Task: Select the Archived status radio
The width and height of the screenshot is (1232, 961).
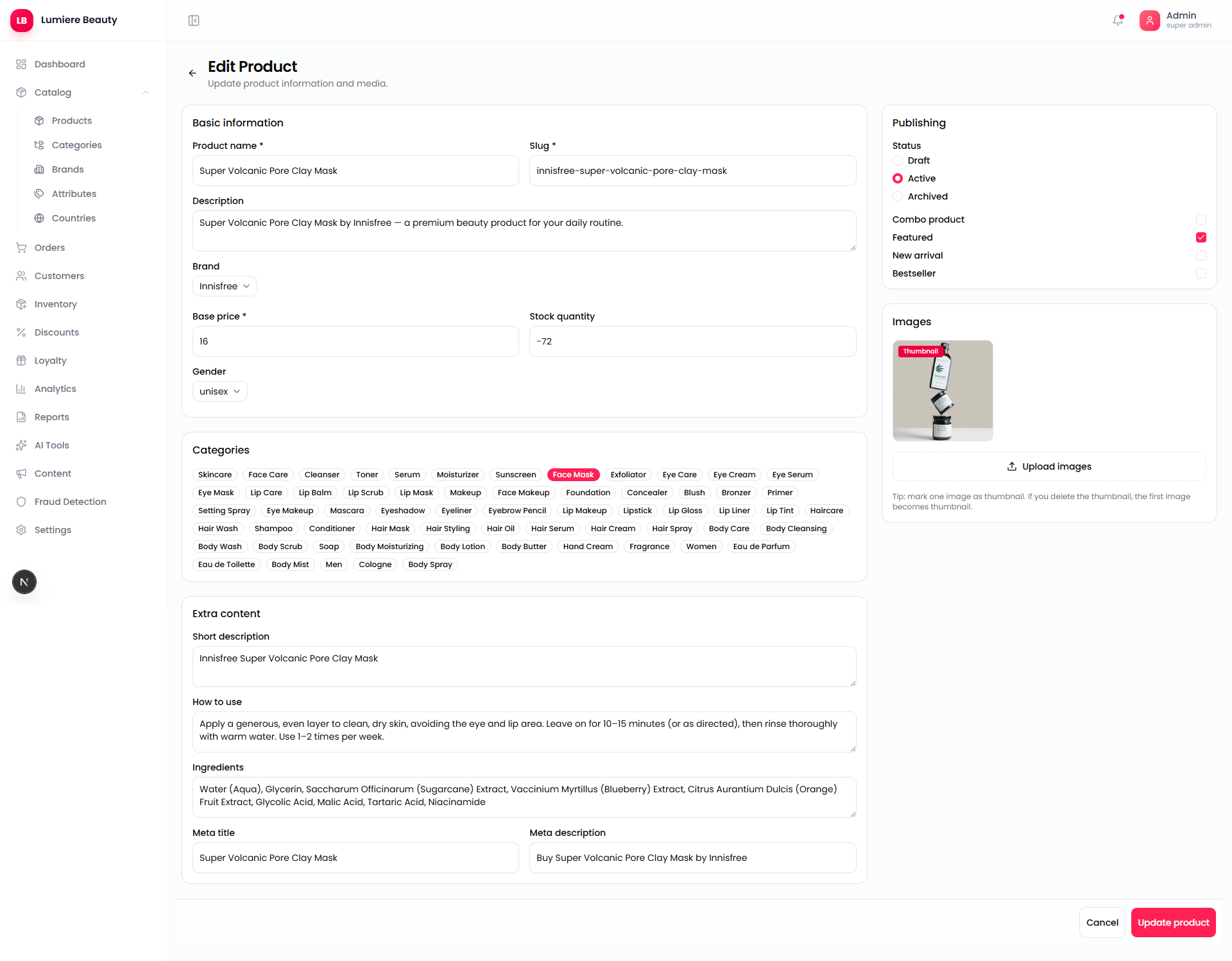Action: click(898, 196)
